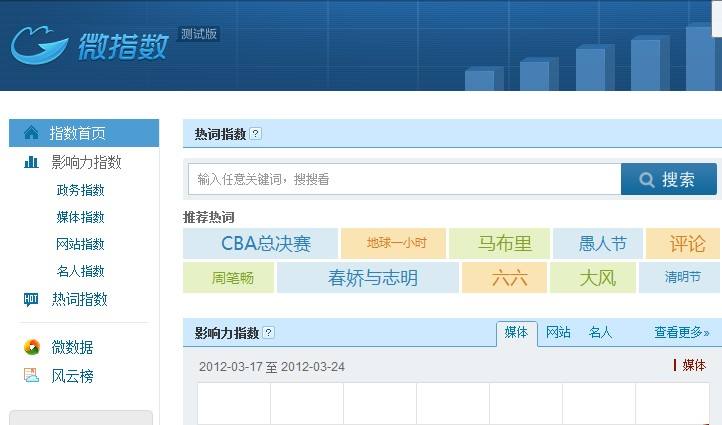Screen dimensions: 722x425
Task: Select hot word 评论
Action: coord(683,243)
